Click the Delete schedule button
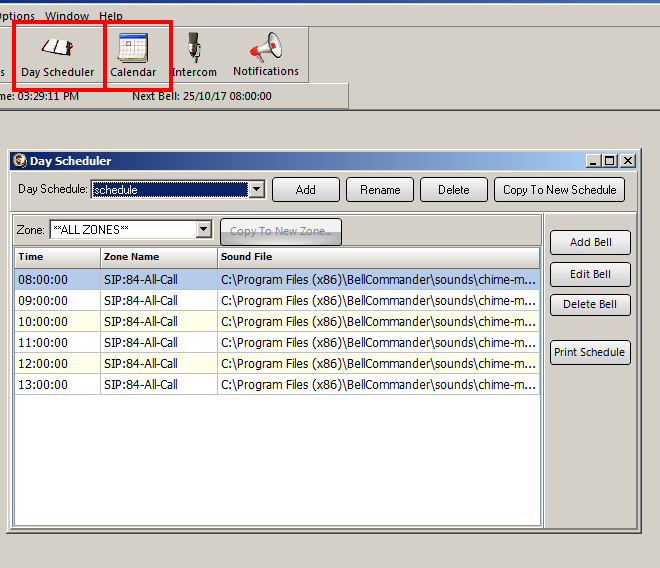This screenshot has height=568, width=660. (x=454, y=189)
